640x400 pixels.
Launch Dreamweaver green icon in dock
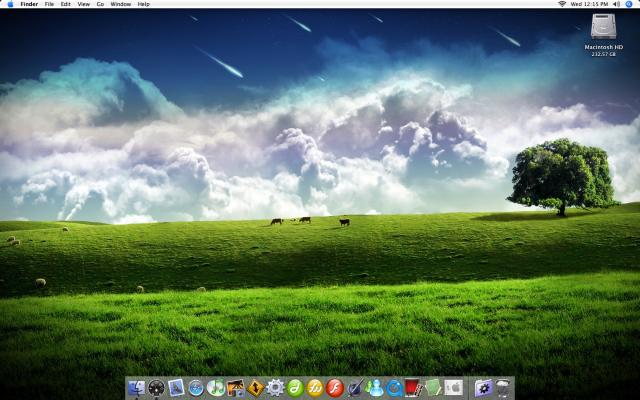pyautogui.click(x=295, y=388)
